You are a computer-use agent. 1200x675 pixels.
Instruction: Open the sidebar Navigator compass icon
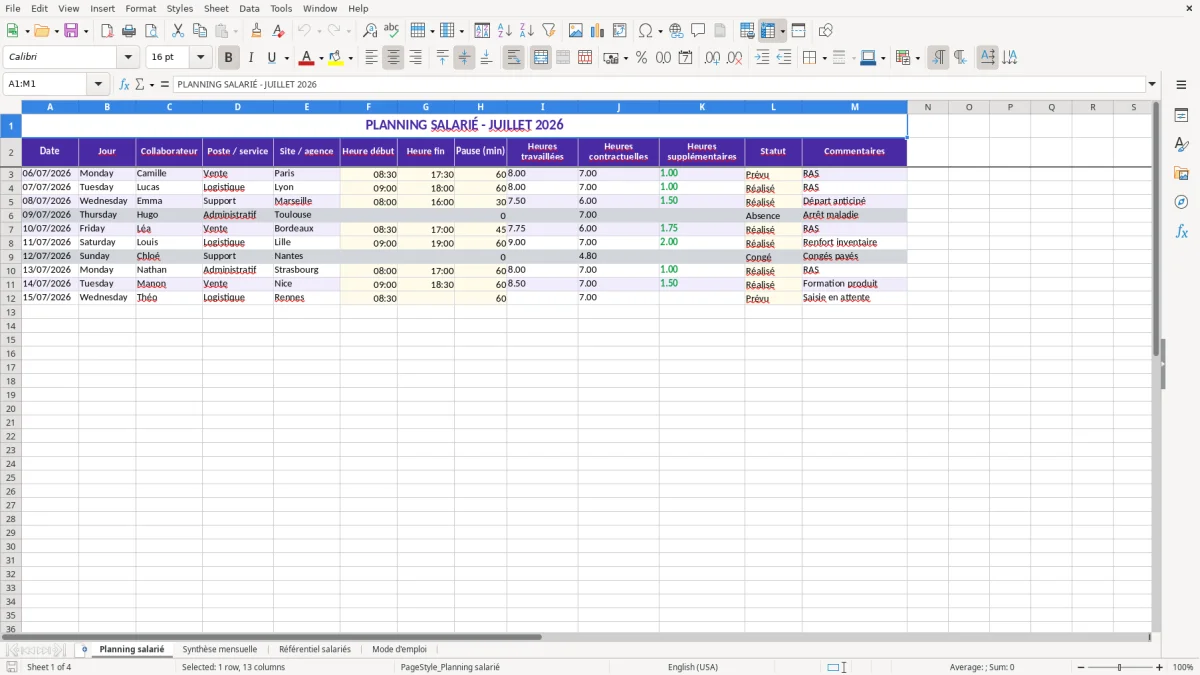[x=1181, y=202]
